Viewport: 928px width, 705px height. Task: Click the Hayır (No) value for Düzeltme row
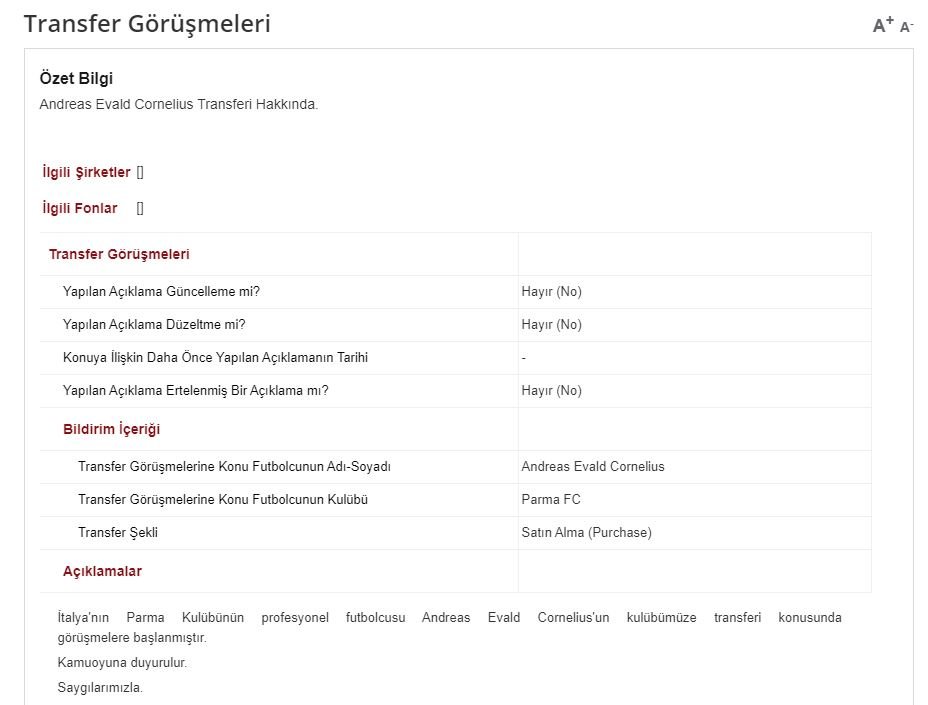[551, 324]
